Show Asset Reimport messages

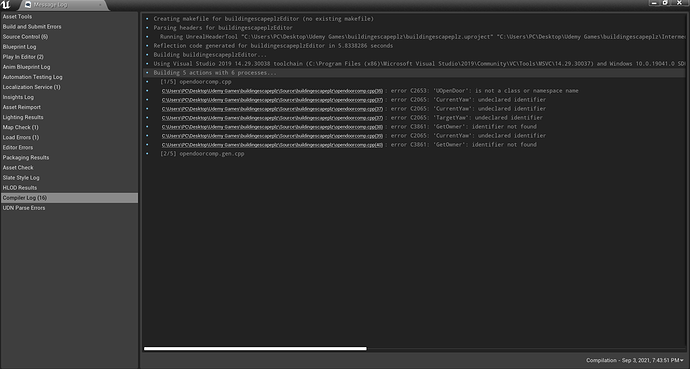(x=69, y=107)
